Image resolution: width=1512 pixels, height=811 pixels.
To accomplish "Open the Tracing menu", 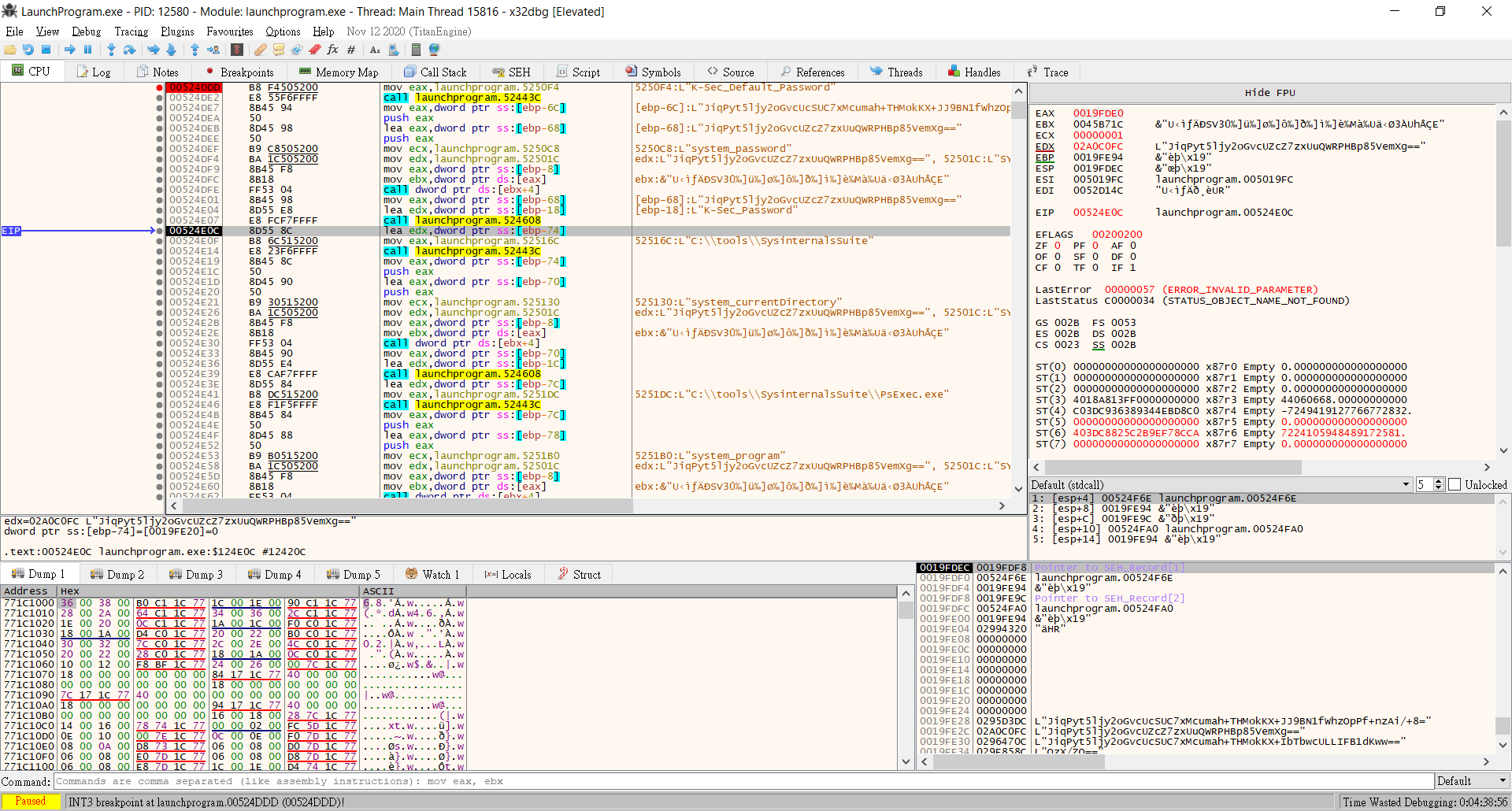I will click(x=131, y=31).
